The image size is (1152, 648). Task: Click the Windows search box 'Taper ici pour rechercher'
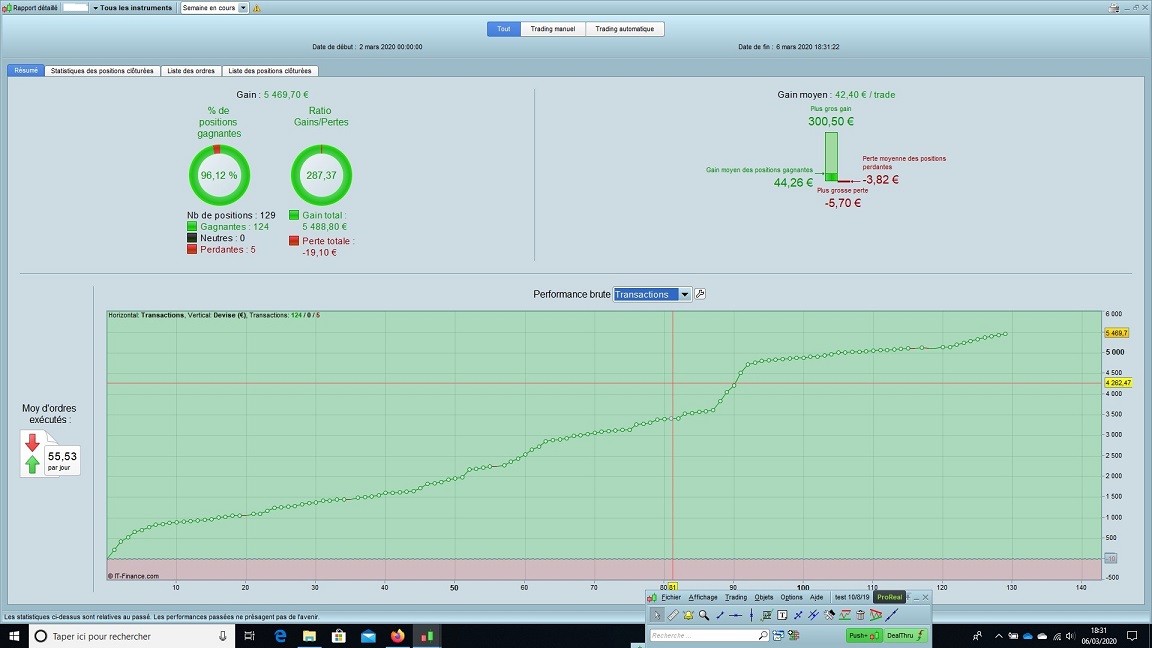132,636
